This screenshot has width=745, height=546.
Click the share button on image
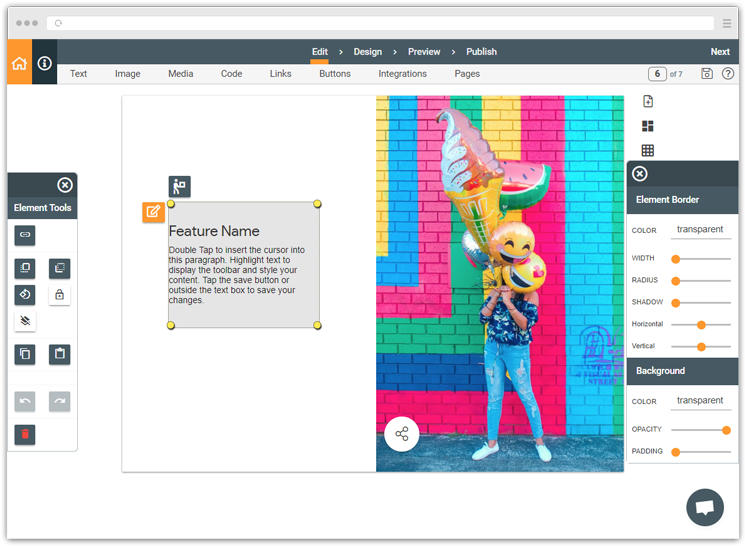coord(402,434)
